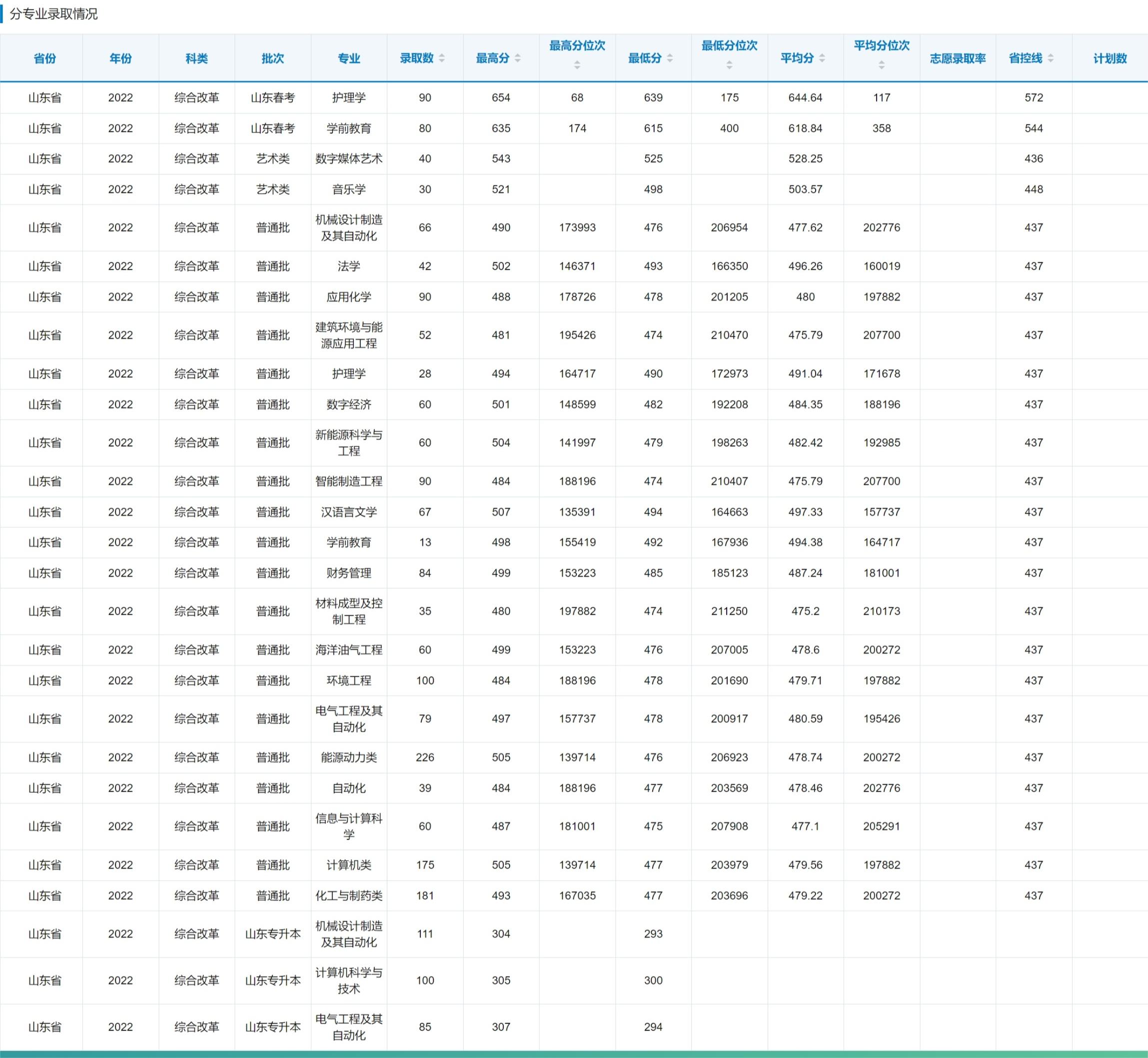Click the 科类 column header

coord(197,58)
